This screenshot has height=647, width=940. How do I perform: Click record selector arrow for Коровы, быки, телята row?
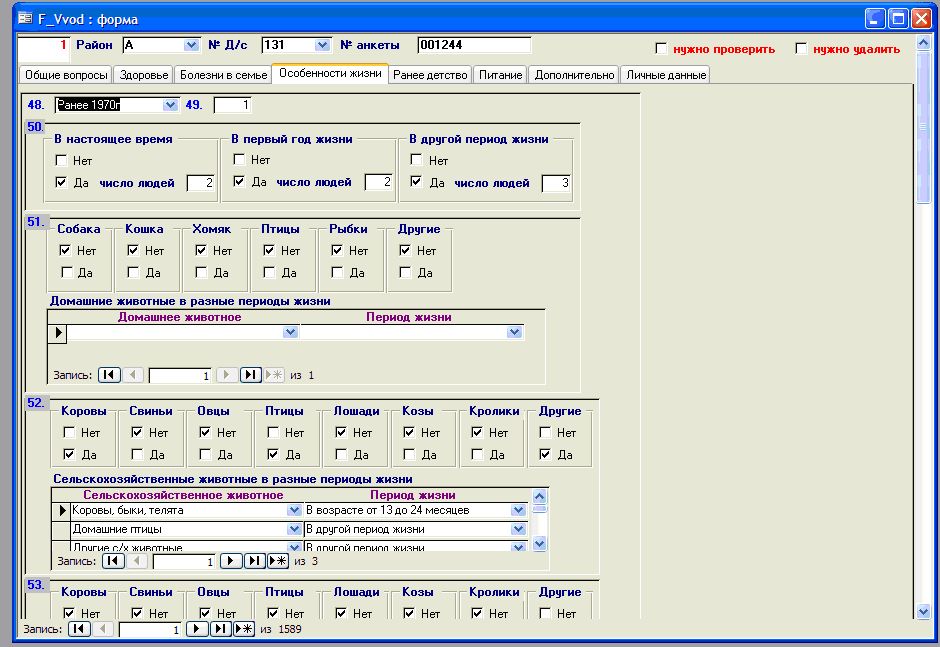click(x=60, y=510)
